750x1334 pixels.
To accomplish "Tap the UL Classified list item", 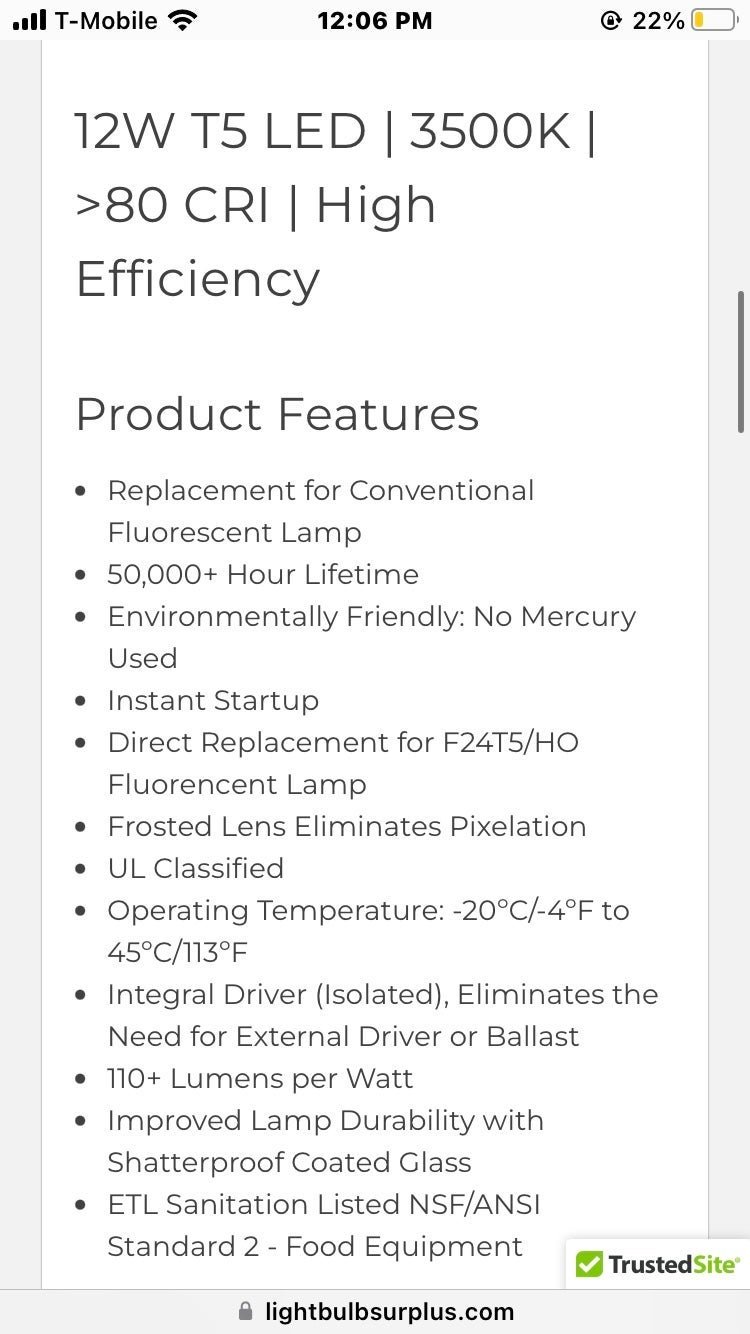I will pyautogui.click(x=195, y=868).
